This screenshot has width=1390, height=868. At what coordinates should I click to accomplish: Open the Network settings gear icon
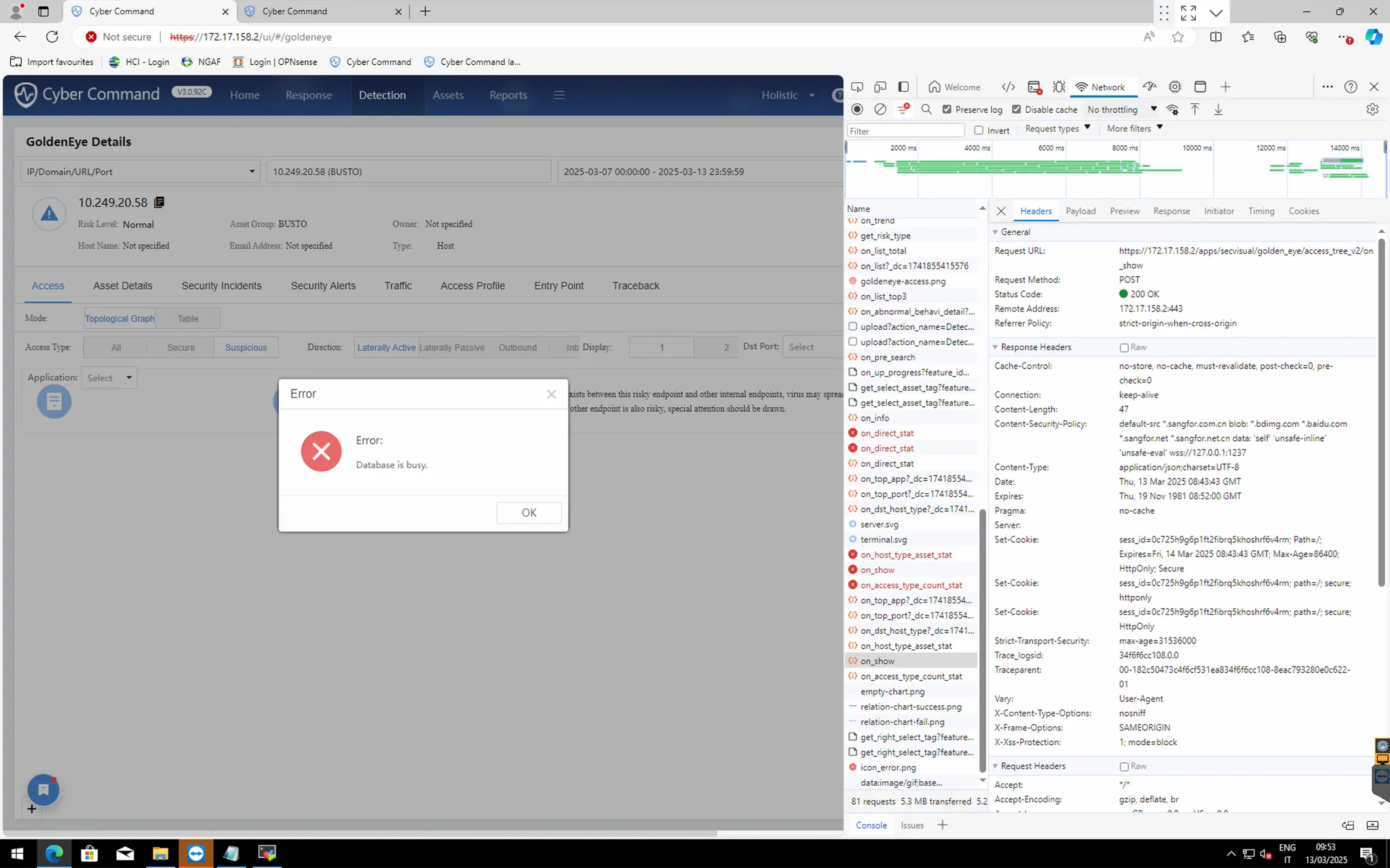(x=1372, y=109)
